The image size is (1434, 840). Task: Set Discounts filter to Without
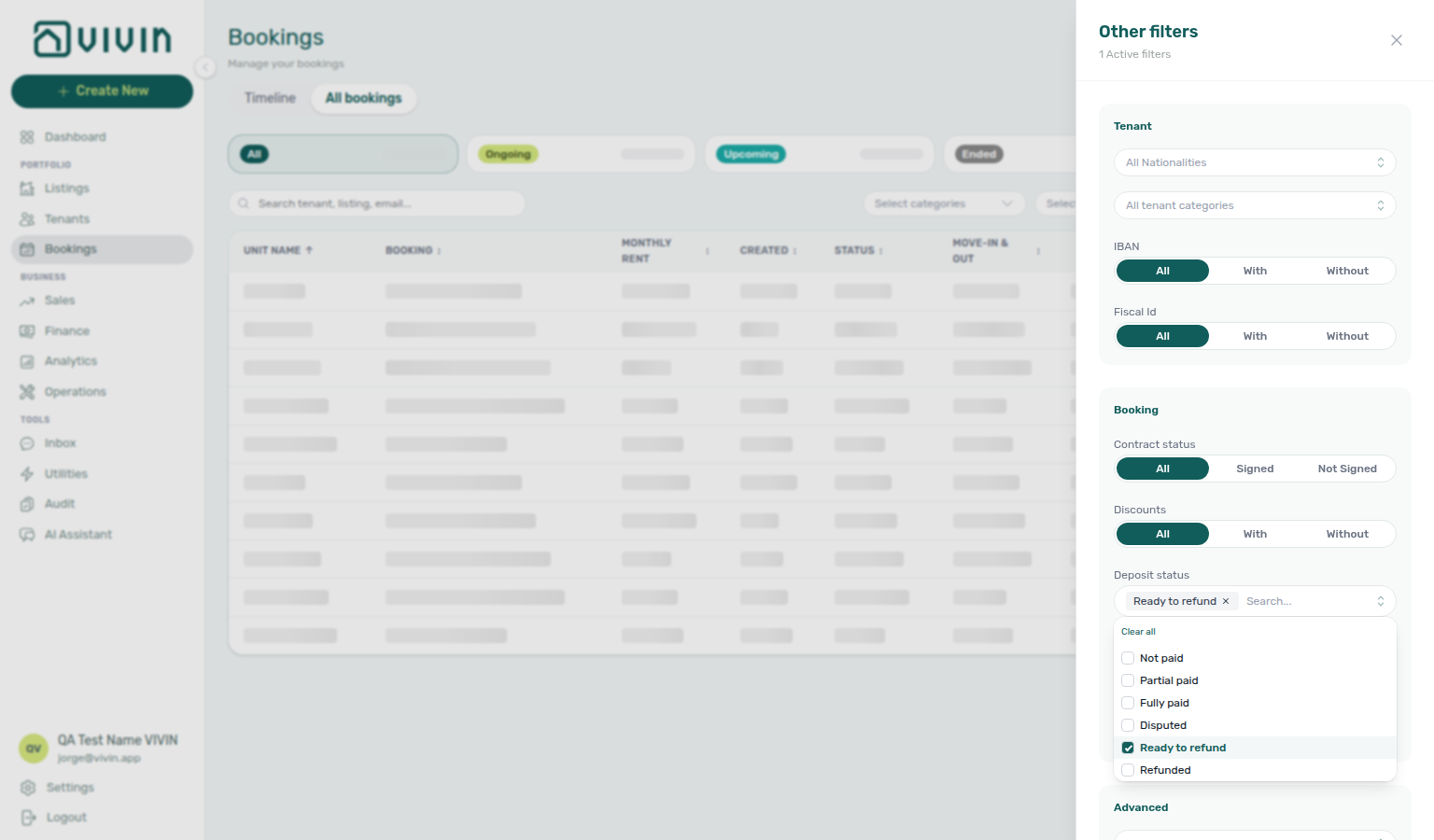pyautogui.click(x=1347, y=534)
